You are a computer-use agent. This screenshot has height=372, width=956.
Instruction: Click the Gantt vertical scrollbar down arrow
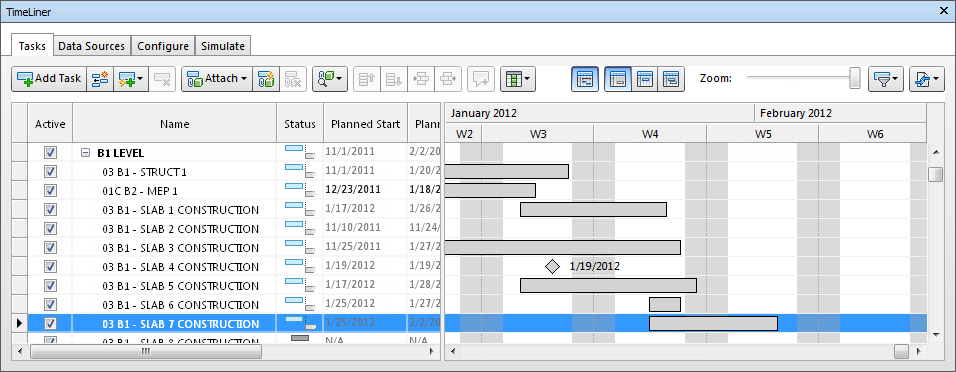[x=936, y=334]
